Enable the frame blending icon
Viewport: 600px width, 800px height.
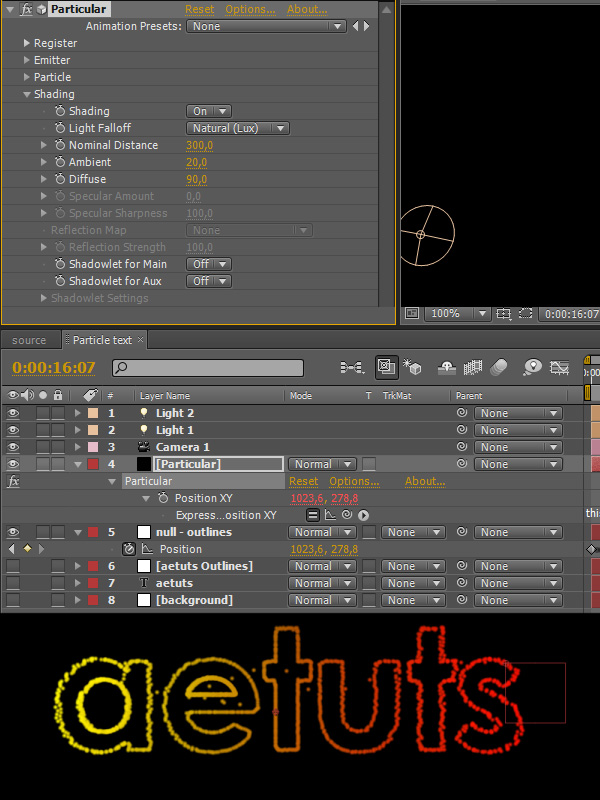tap(472, 367)
